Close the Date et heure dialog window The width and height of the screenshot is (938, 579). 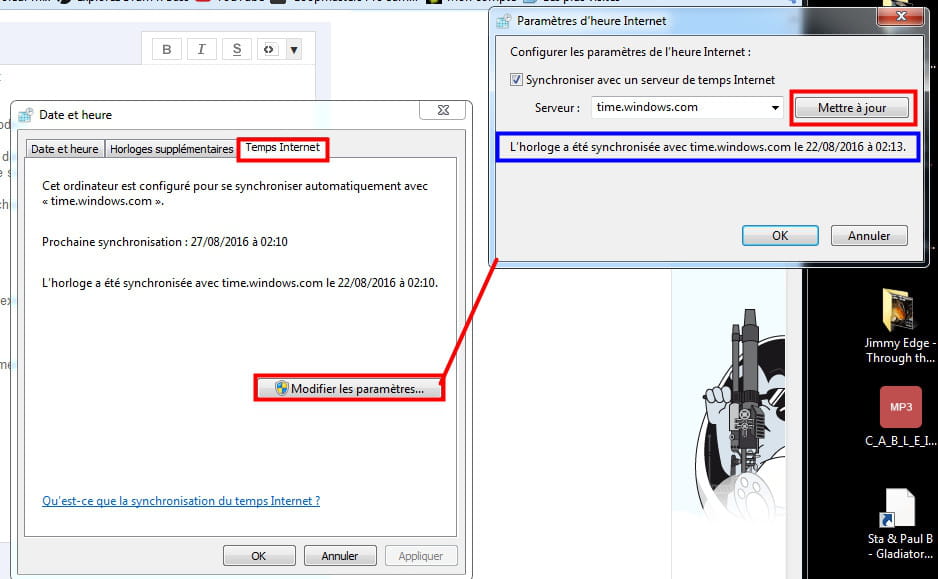[x=441, y=111]
